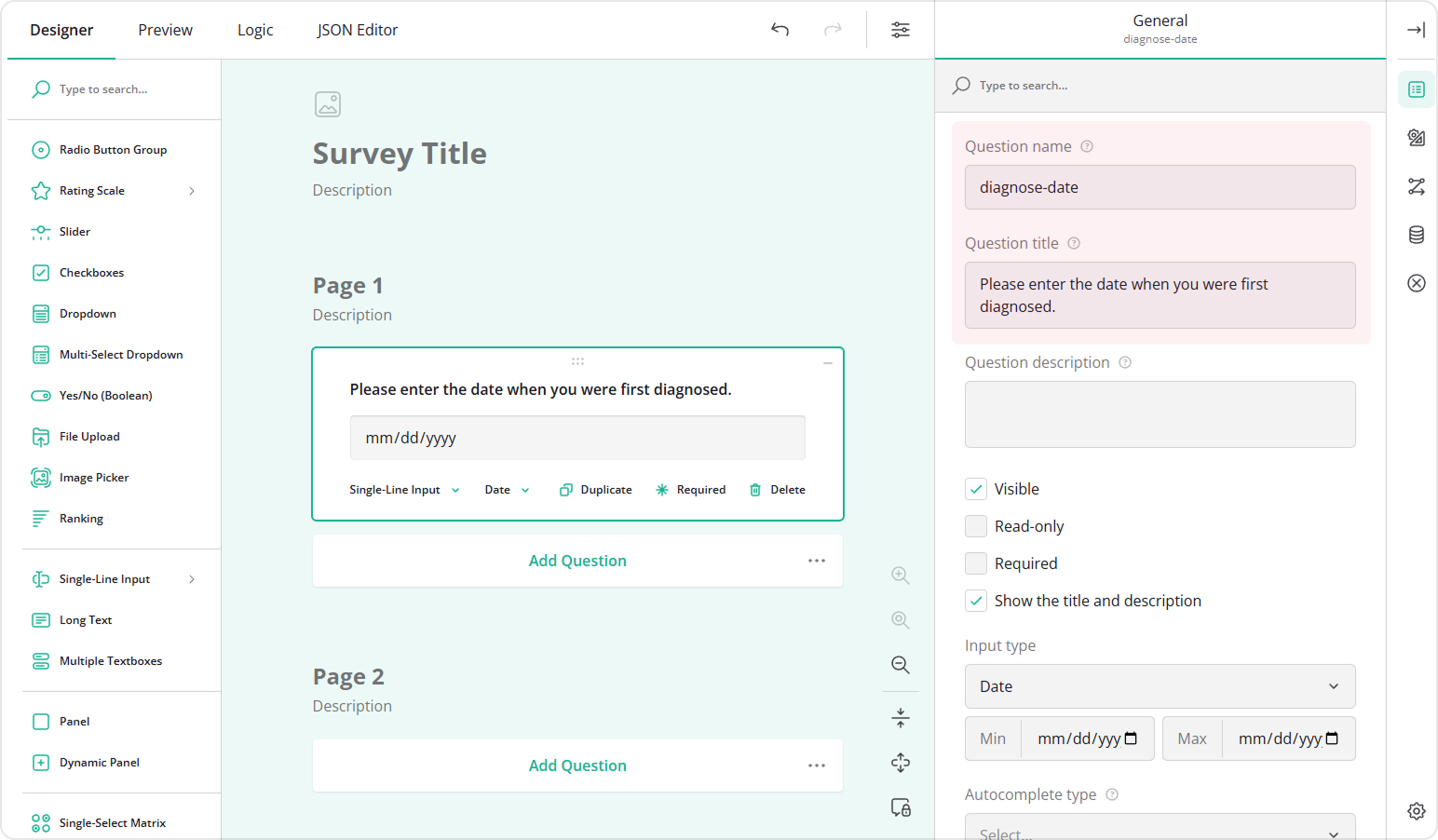Viewport: 1438px width, 840px height.
Task: Switch to the Preview tab
Action: point(165,30)
